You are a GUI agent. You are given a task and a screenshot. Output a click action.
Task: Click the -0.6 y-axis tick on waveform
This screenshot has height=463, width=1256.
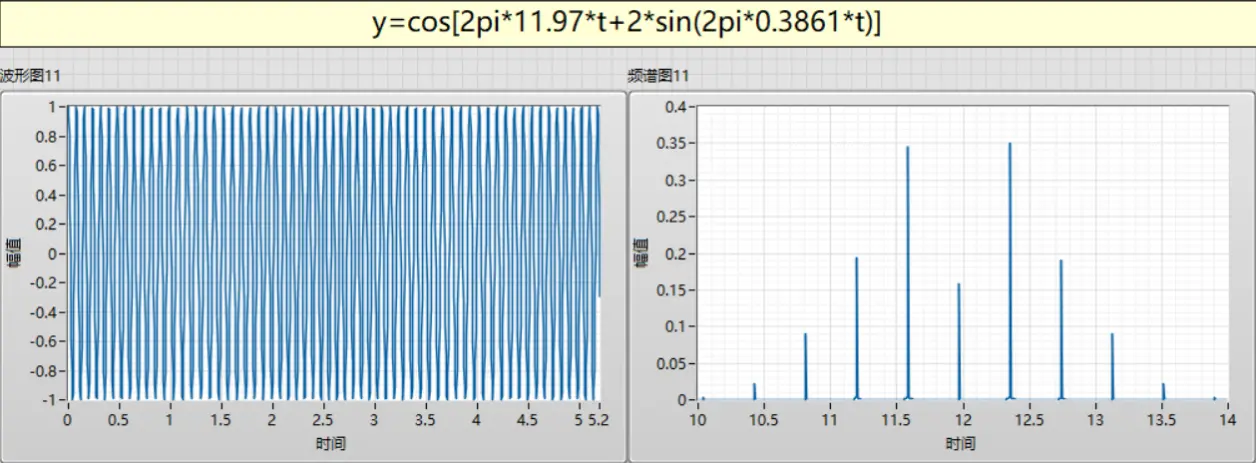(x=45, y=342)
